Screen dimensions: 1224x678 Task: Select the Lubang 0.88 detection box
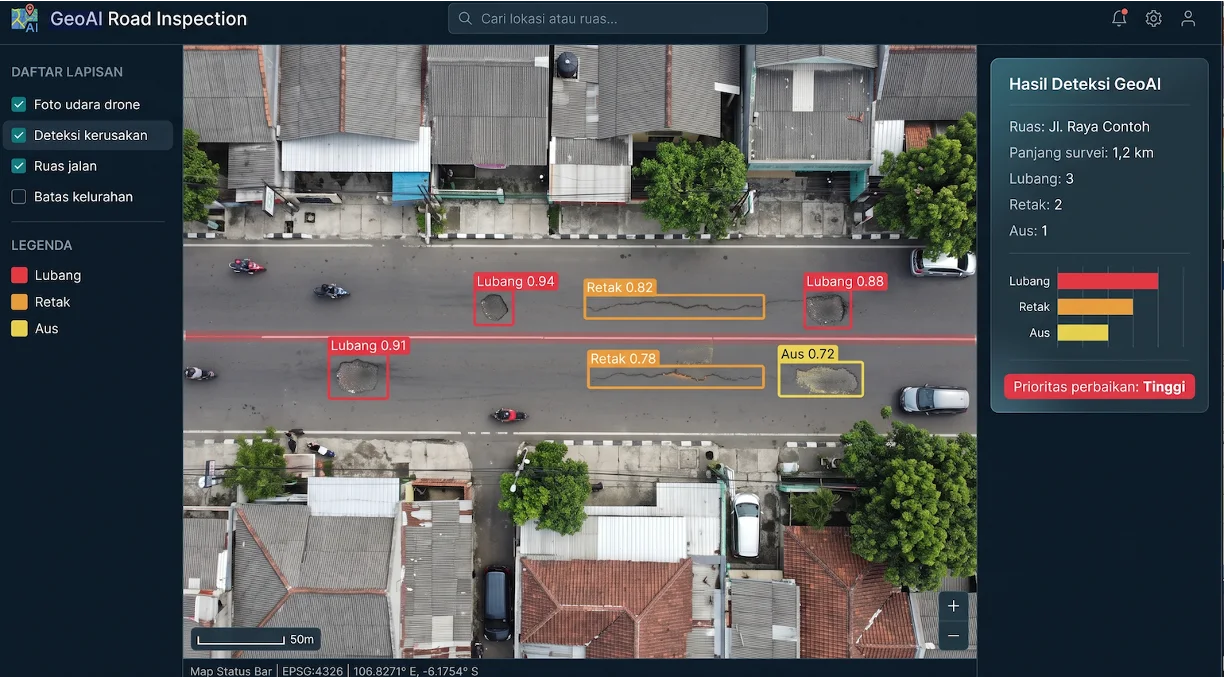coord(828,308)
